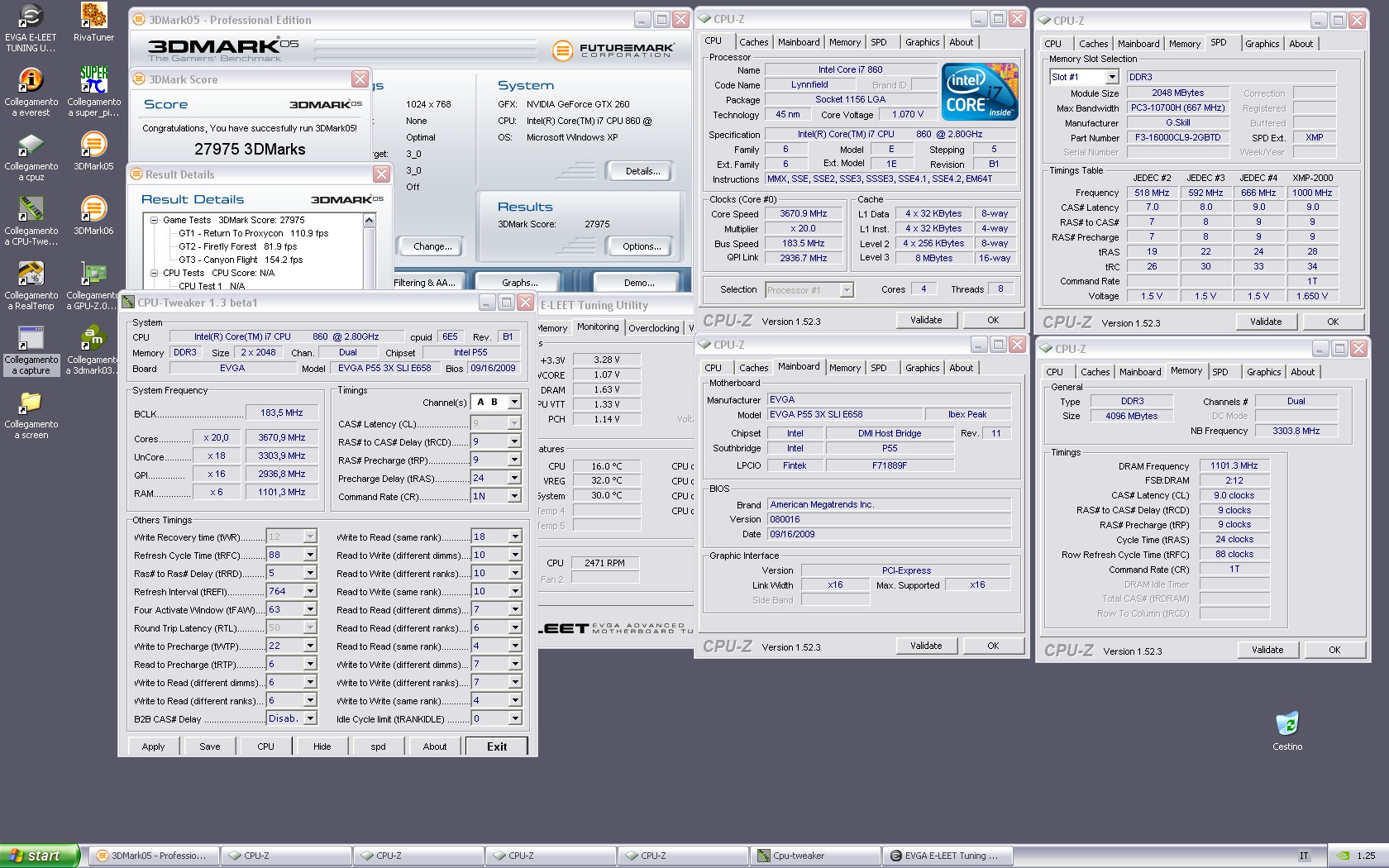
Task: Launch the 3DMark06 desktop icon
Action: click(93, 216)
